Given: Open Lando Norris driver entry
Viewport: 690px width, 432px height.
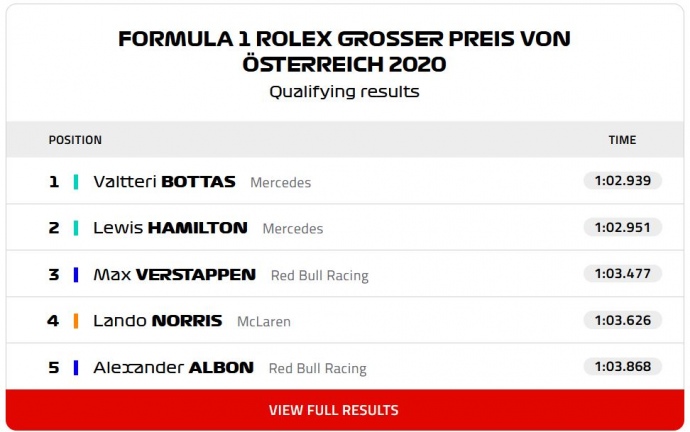Looking at the screenshot, I should point(156,321).
